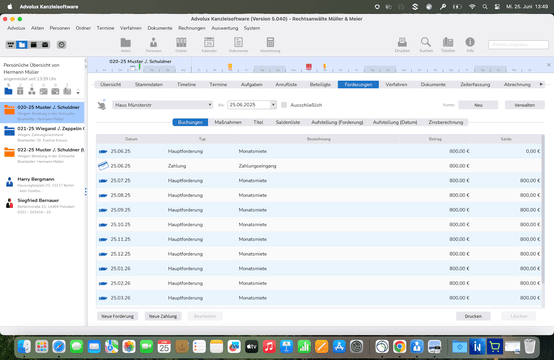Select the mail view mode icon
Screen dimensions: 554x360
[45, 45]
